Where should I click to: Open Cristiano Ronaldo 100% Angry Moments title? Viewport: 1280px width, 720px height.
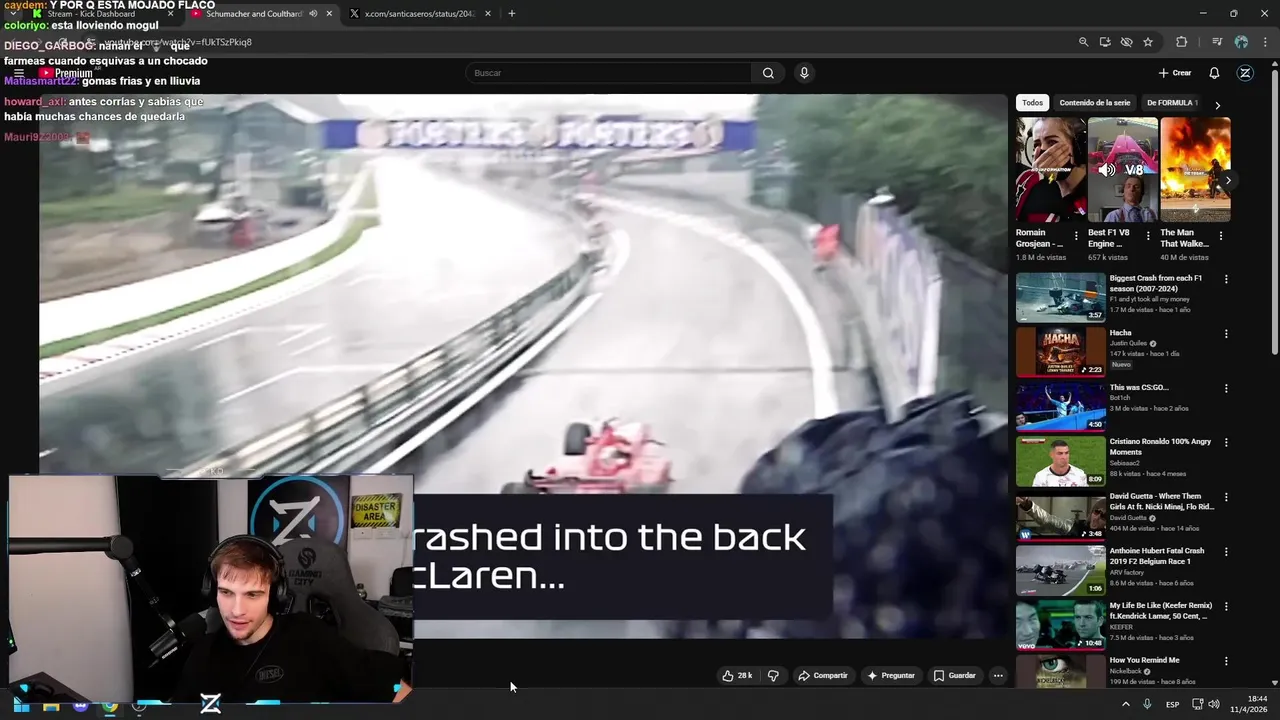click(1160, 447)
